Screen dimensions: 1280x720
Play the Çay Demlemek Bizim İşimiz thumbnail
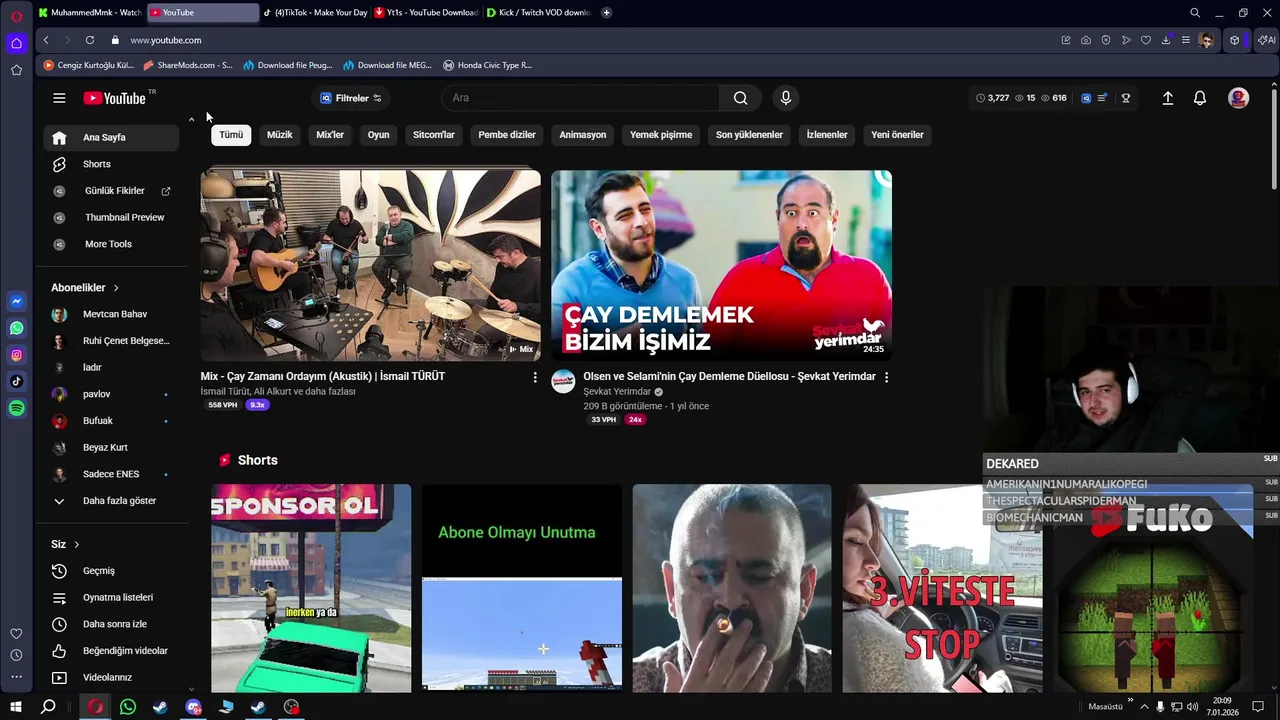click(x=721, y=265)
